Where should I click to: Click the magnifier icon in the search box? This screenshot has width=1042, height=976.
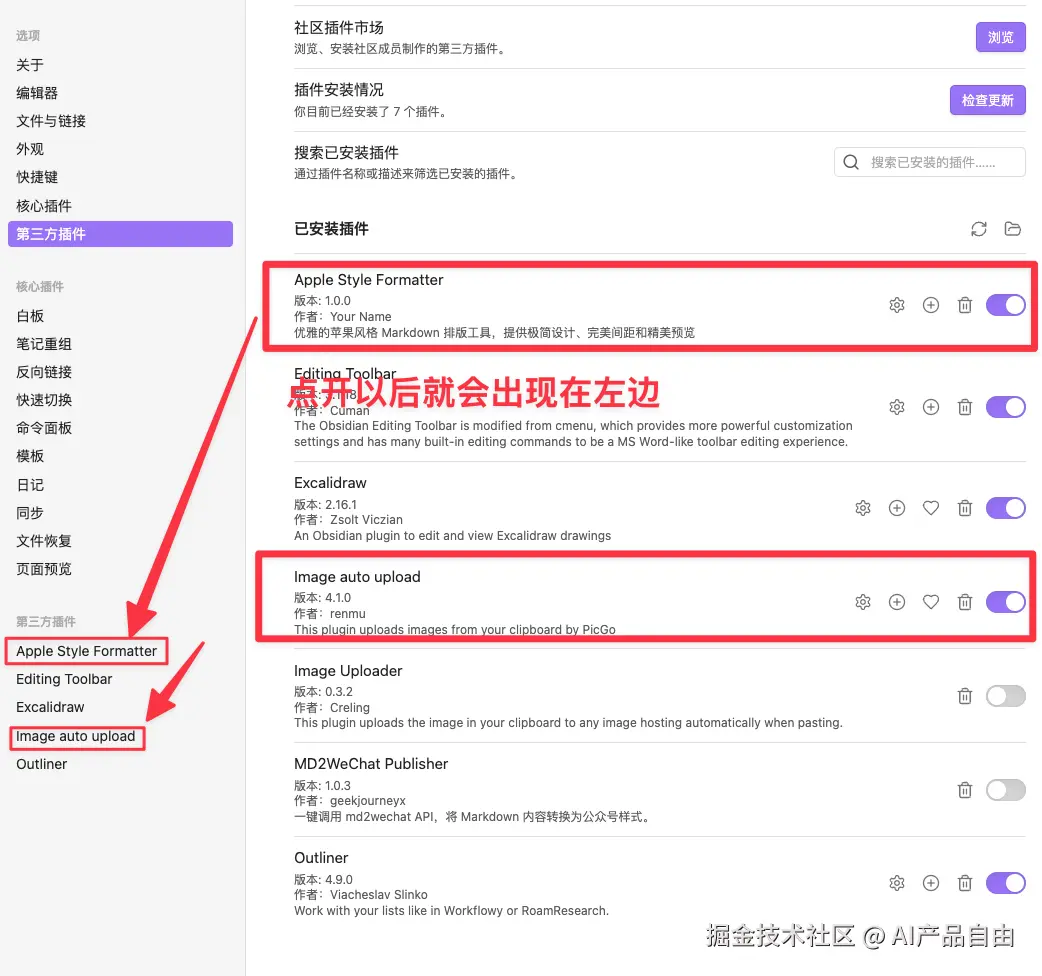(851, 162)
